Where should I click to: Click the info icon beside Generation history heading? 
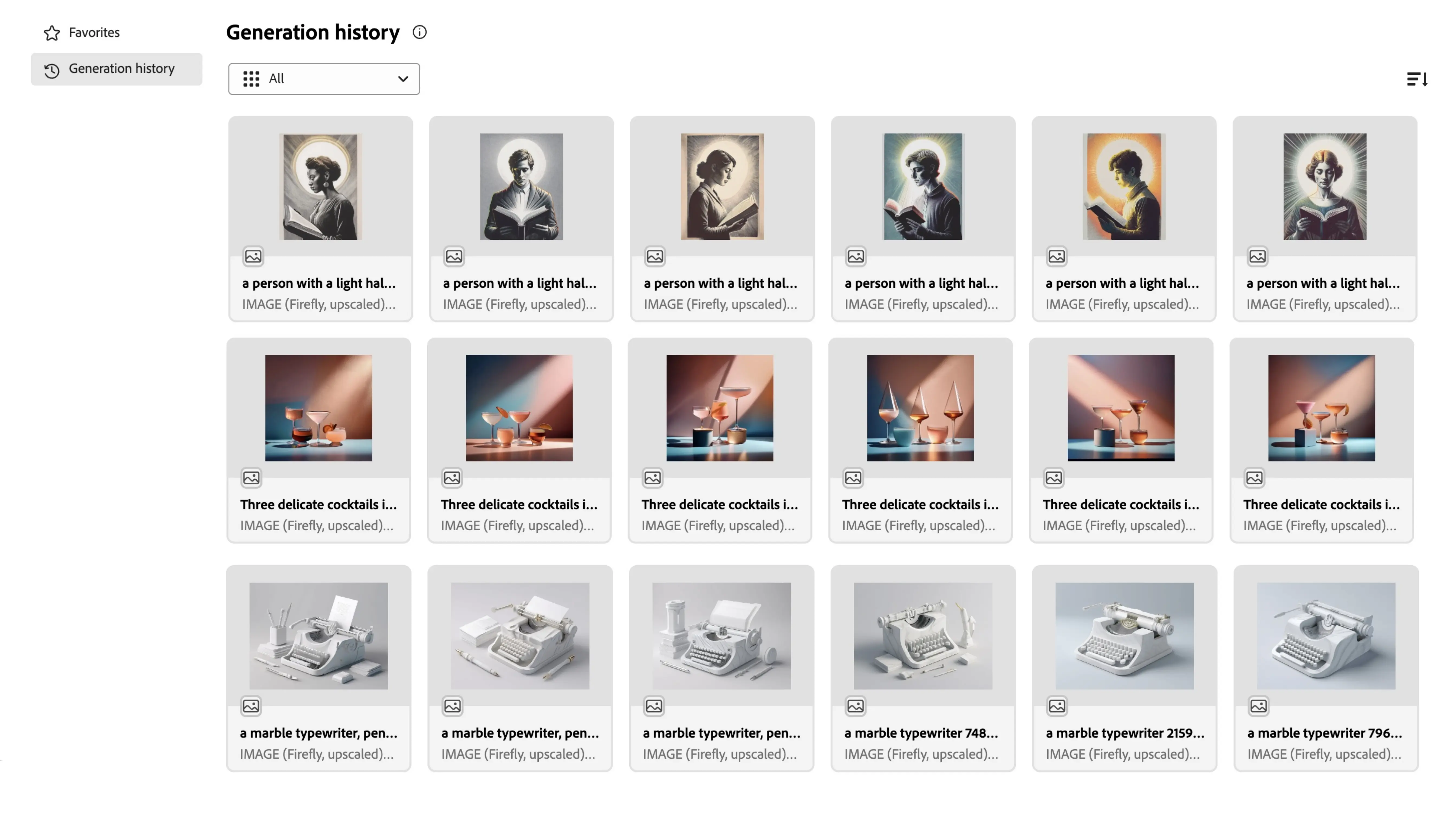(420, 32)
